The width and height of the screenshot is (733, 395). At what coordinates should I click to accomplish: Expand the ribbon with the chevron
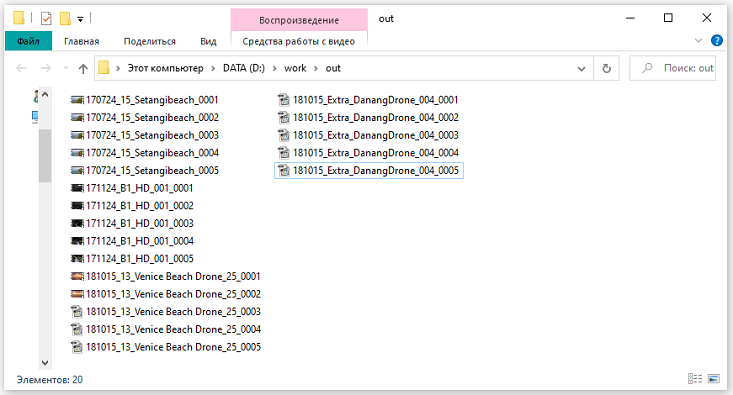698,40
